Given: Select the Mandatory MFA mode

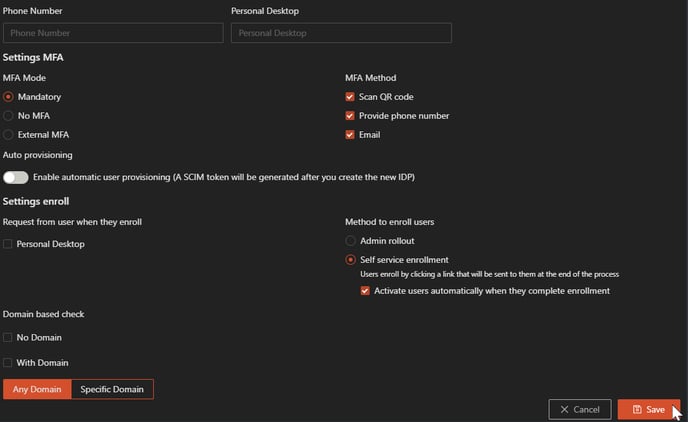Looking at the screenshot, I should pyautogui.click(x=9, y=97).
